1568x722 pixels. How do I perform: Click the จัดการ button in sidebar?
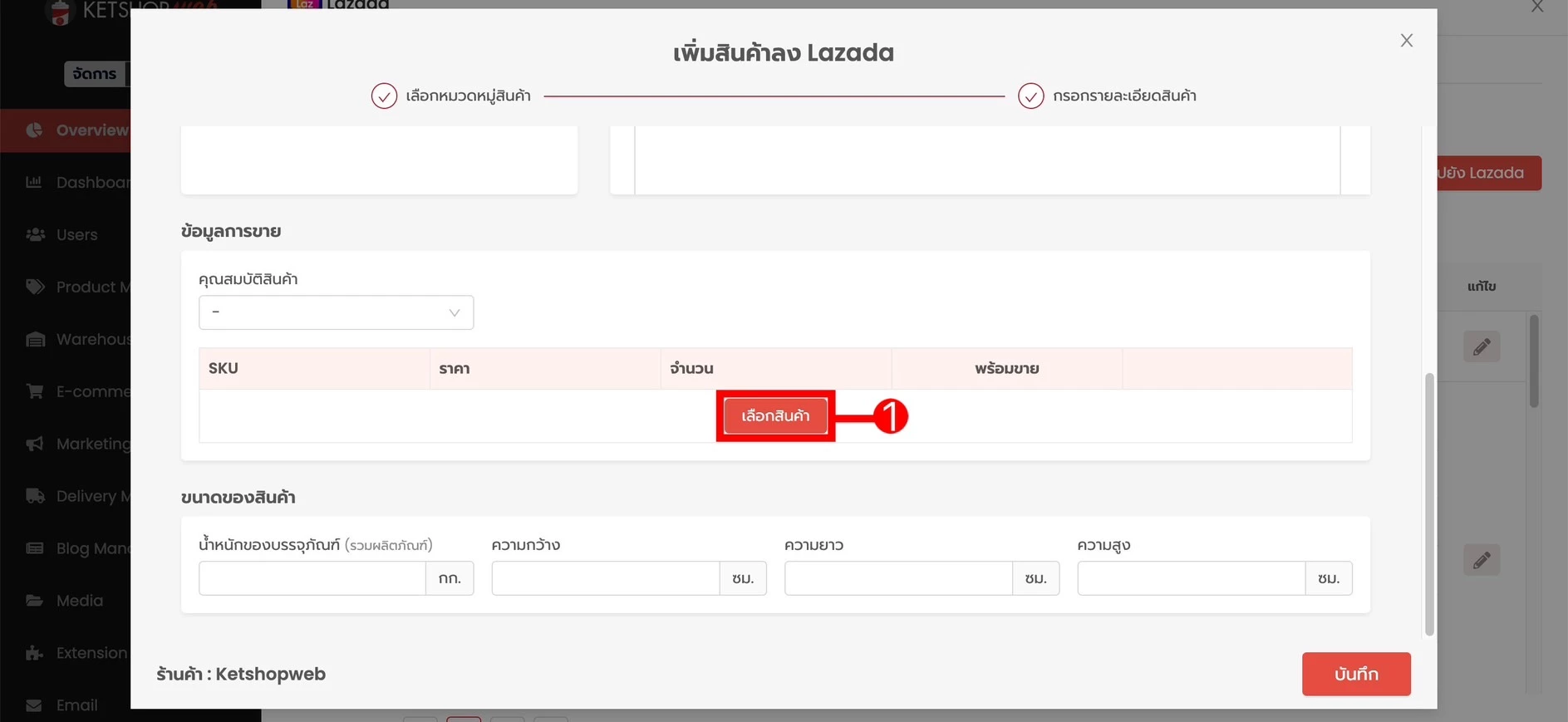point(96,74)
